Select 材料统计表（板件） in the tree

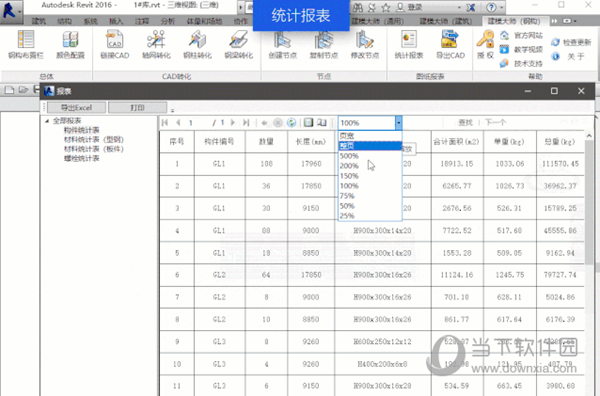94,149
